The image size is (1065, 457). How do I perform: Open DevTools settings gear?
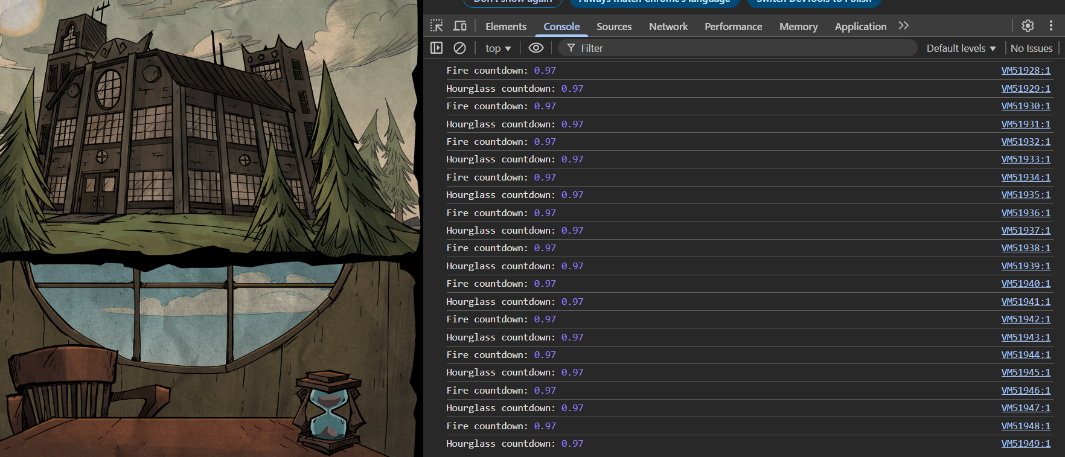[x=1027, y=26]
